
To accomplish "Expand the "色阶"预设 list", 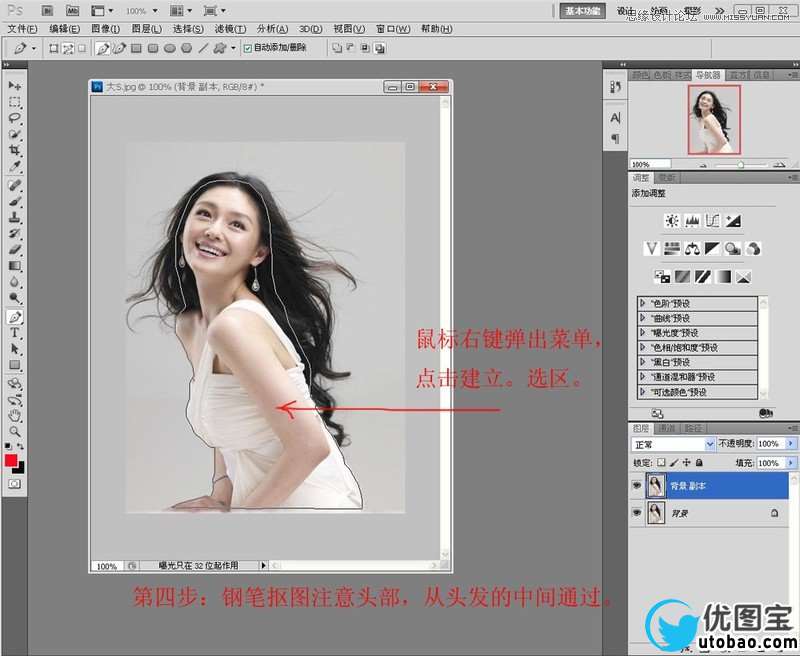I will [x=643, y=303].
